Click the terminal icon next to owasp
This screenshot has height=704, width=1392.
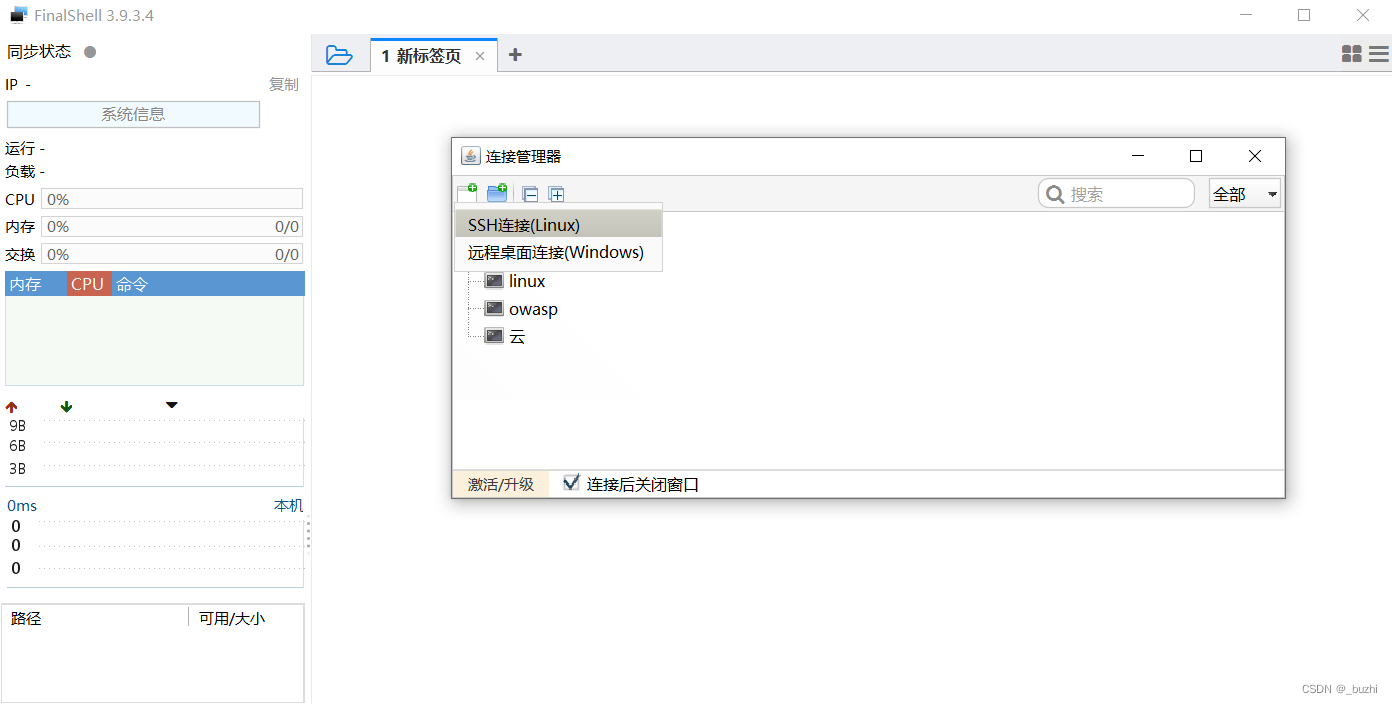click(494, 309)
